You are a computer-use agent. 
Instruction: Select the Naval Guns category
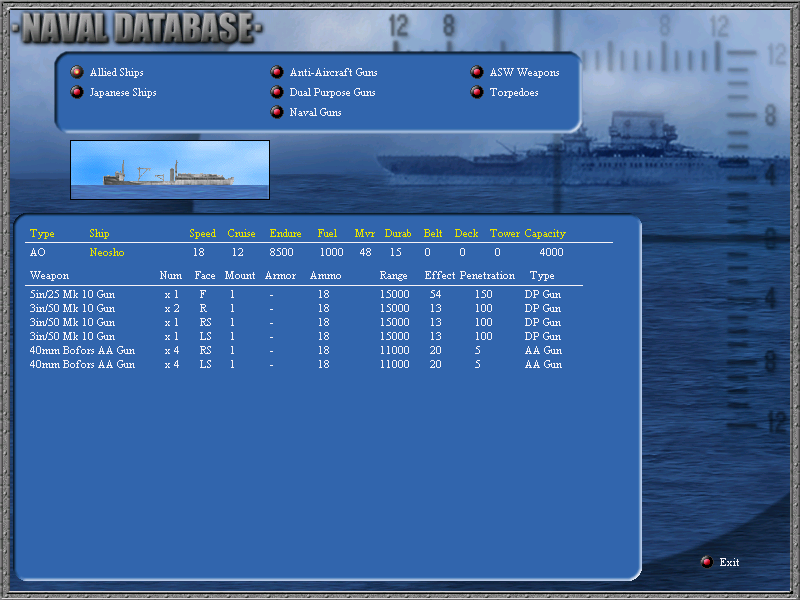tap(277, 111)
